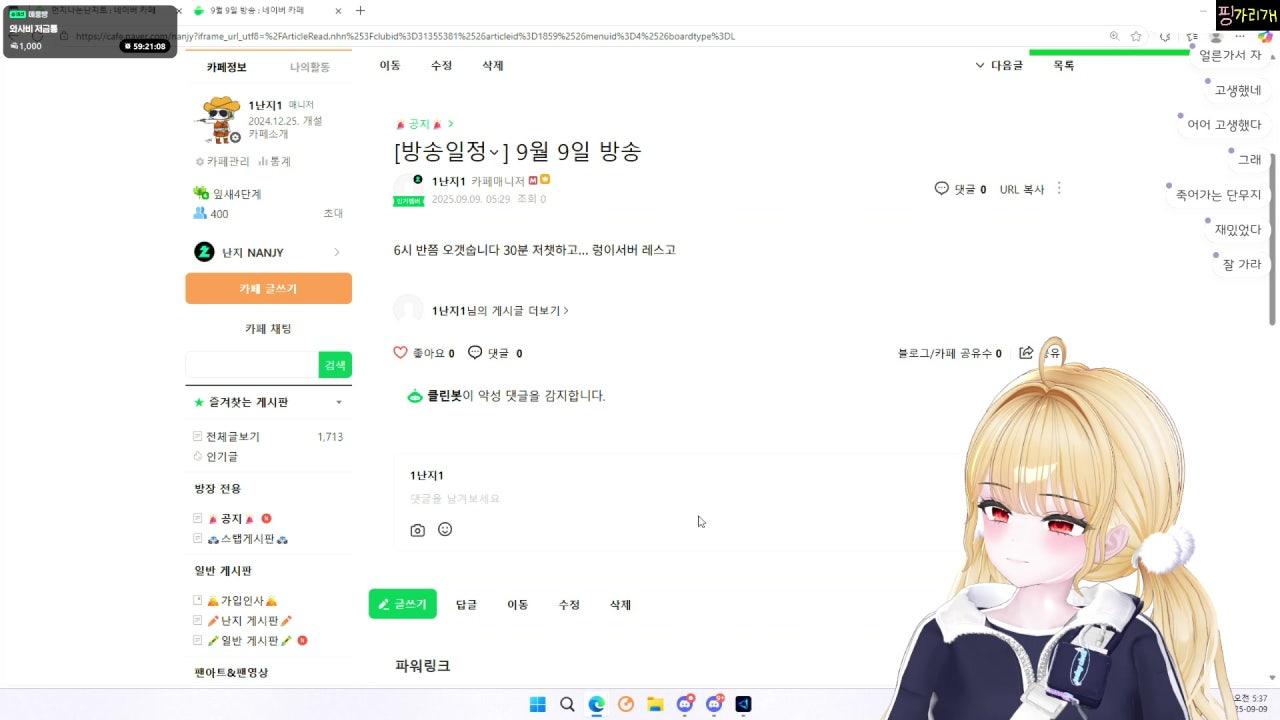Click the comment count icon in post header
1280x720 pixels.
(x=941, y=188)
